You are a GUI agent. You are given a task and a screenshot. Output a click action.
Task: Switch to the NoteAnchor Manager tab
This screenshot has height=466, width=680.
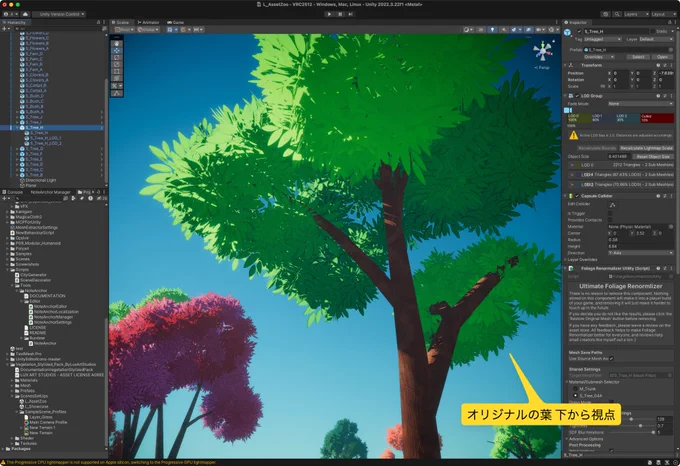50,192
